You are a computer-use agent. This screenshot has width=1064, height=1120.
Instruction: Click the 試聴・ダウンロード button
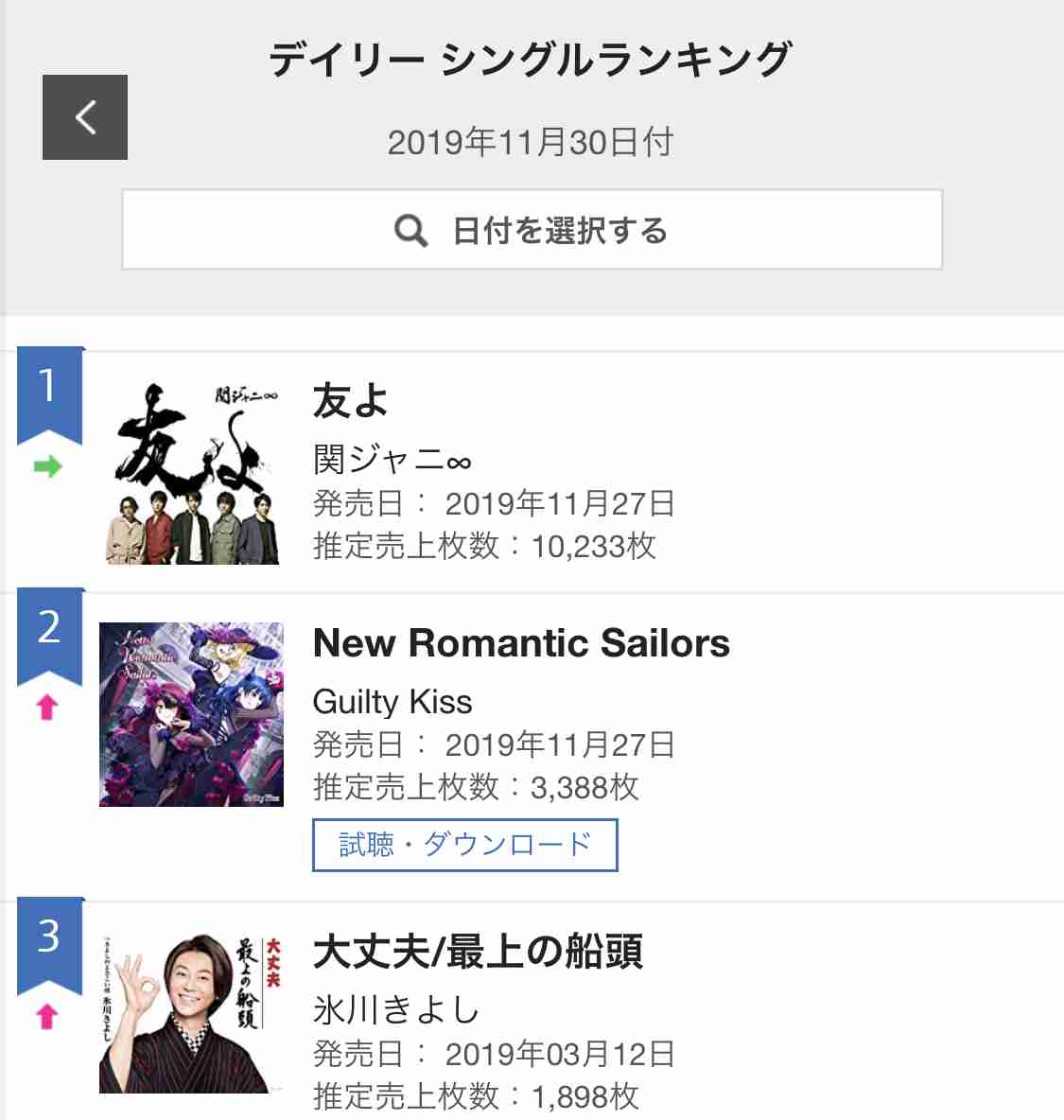[x=465, y=845]
